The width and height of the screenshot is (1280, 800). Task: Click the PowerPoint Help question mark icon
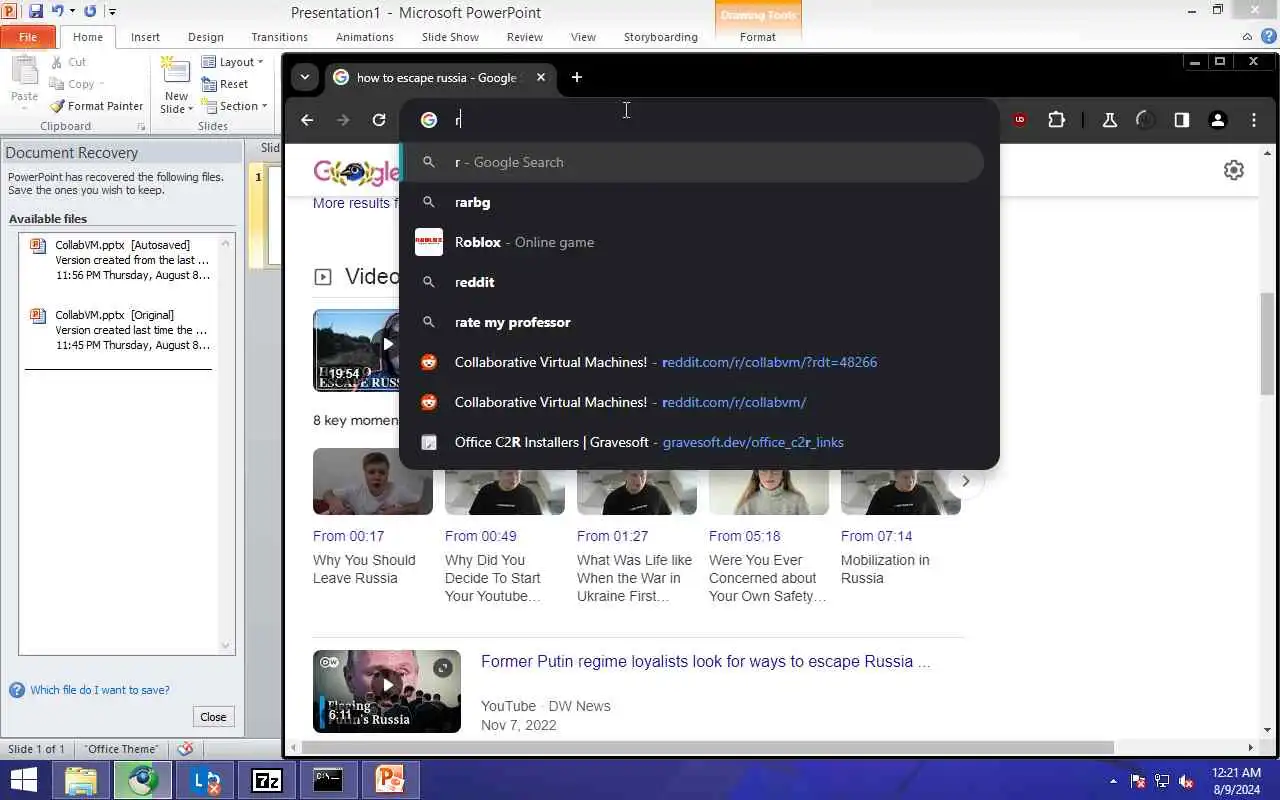tap(1267, 37)
